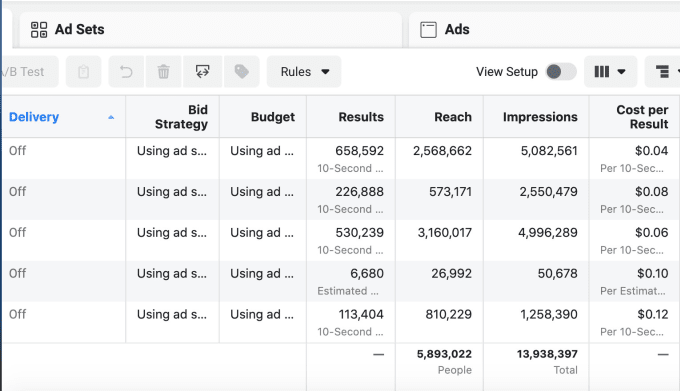680x391 pixels.
Task: Open the columns selector dropdown
Action: [x=610, y=72]
